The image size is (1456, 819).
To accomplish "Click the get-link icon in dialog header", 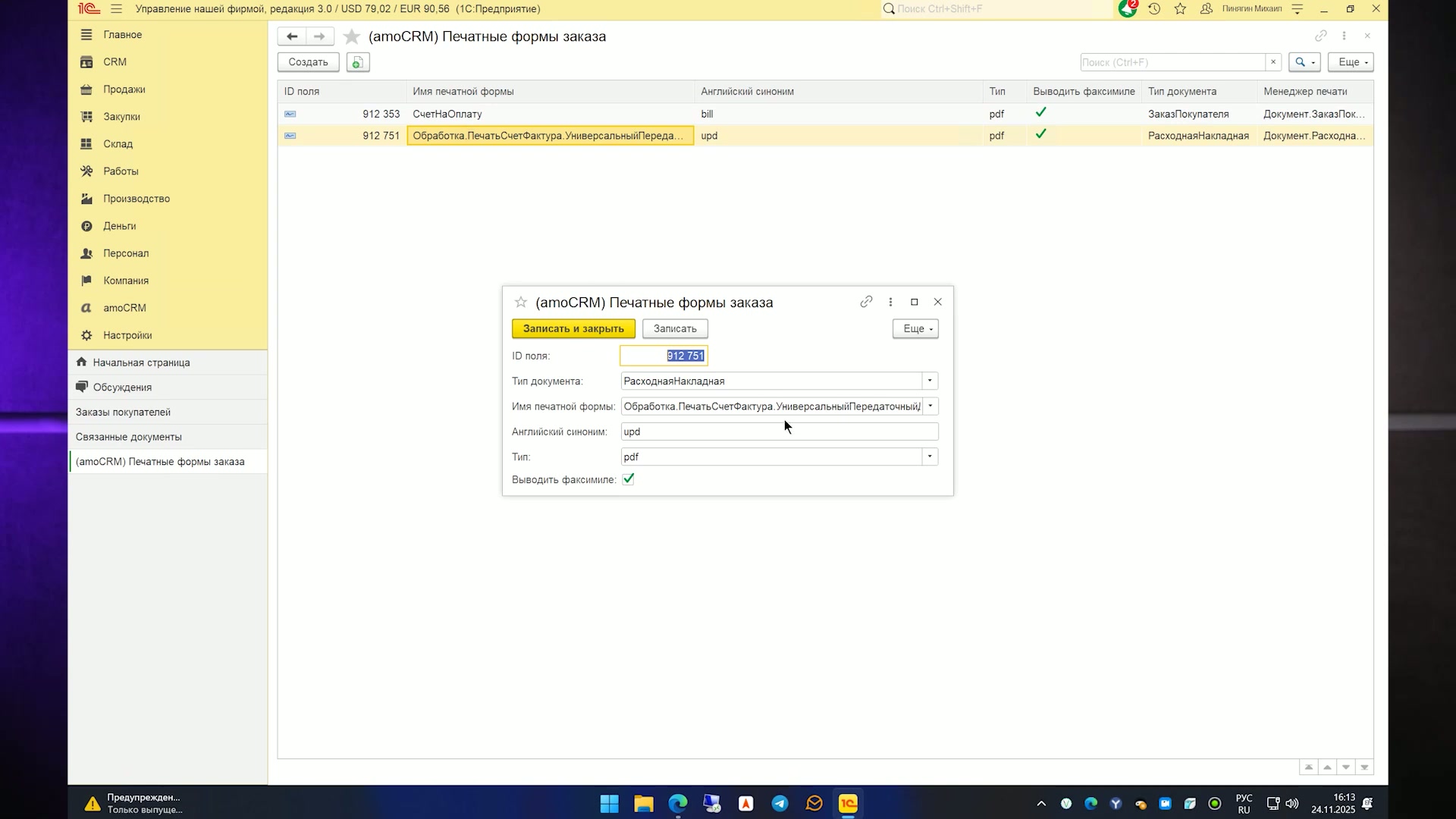I will [x=866, y=302].
